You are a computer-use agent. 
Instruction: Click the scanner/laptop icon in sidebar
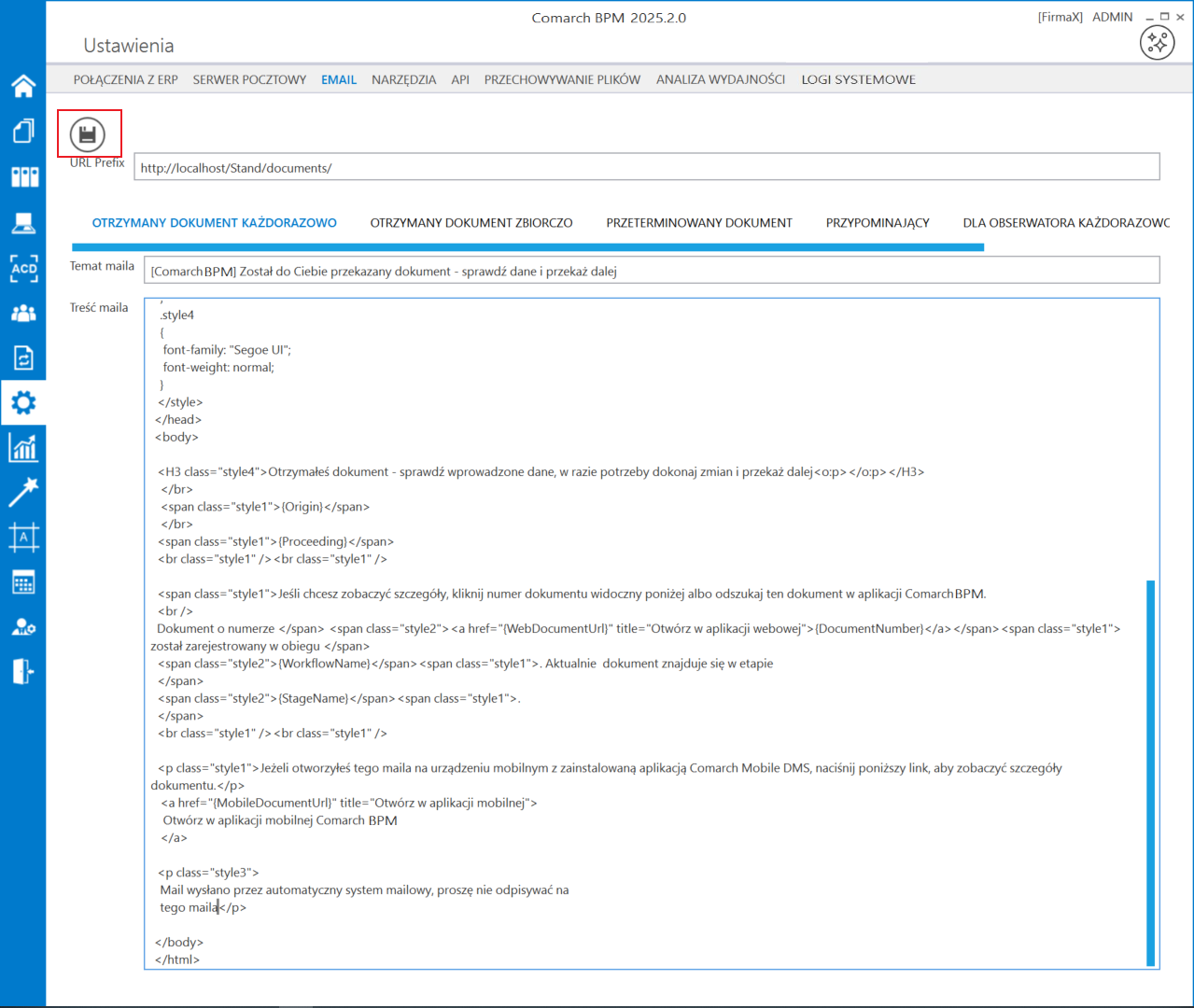(x=23, y=223)
